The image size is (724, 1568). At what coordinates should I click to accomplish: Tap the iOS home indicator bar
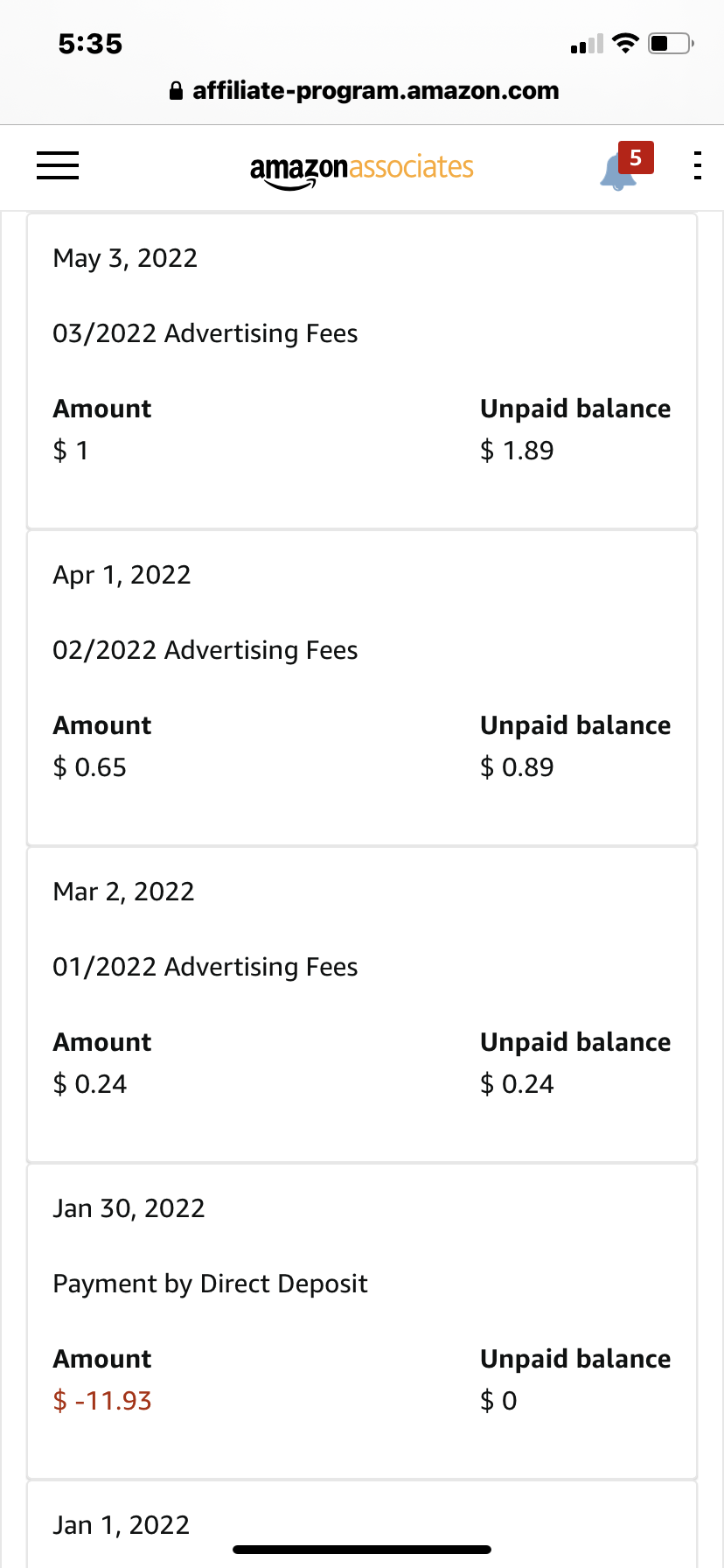362,1550
